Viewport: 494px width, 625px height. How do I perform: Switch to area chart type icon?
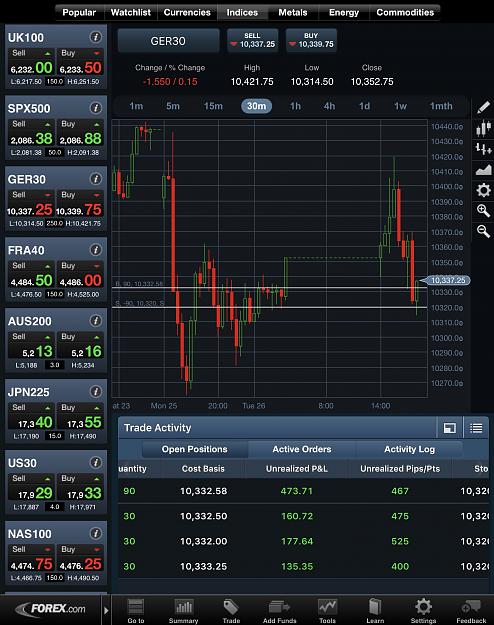483,170
